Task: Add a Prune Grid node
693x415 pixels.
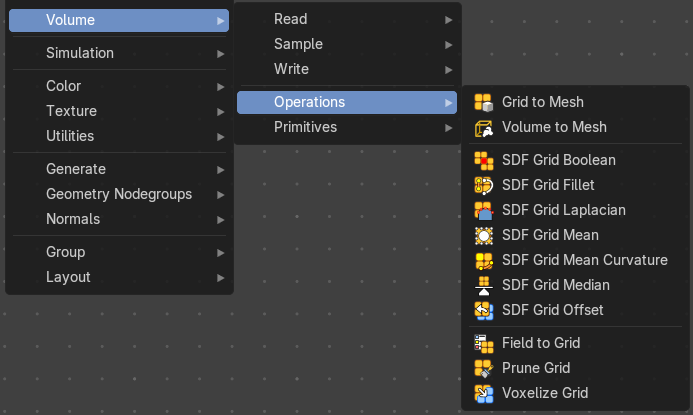Action: (575, 368)
